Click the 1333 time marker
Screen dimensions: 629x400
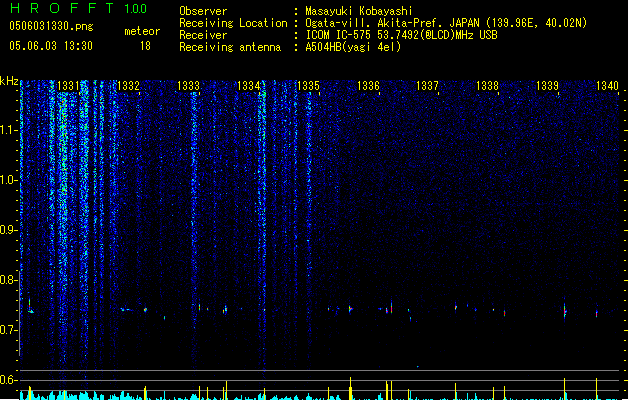tap(189, 86)
